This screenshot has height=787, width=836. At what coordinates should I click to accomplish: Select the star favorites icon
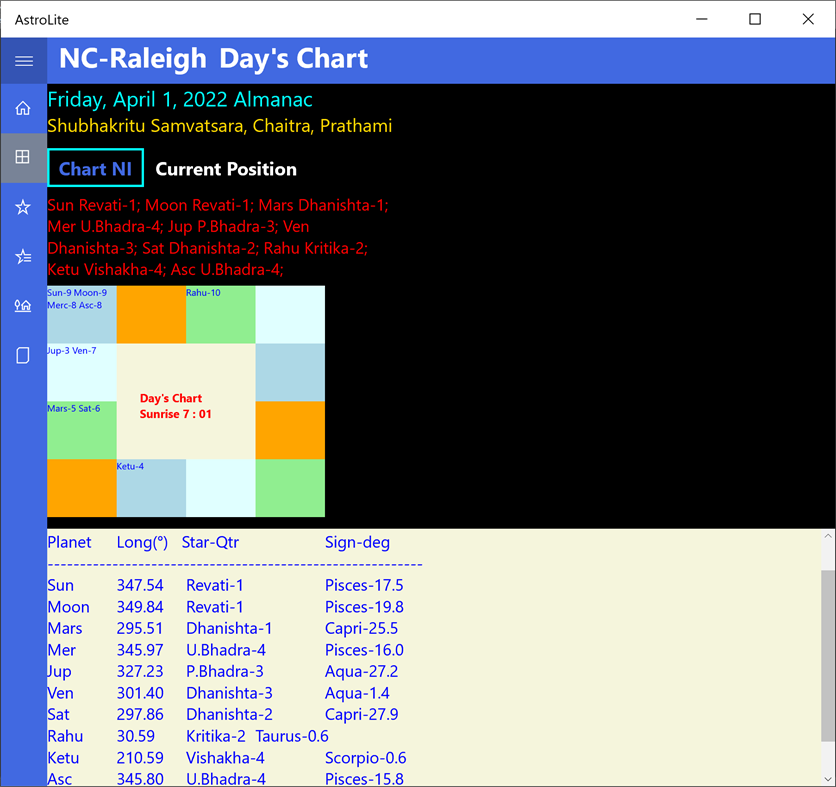coord(23,206)
